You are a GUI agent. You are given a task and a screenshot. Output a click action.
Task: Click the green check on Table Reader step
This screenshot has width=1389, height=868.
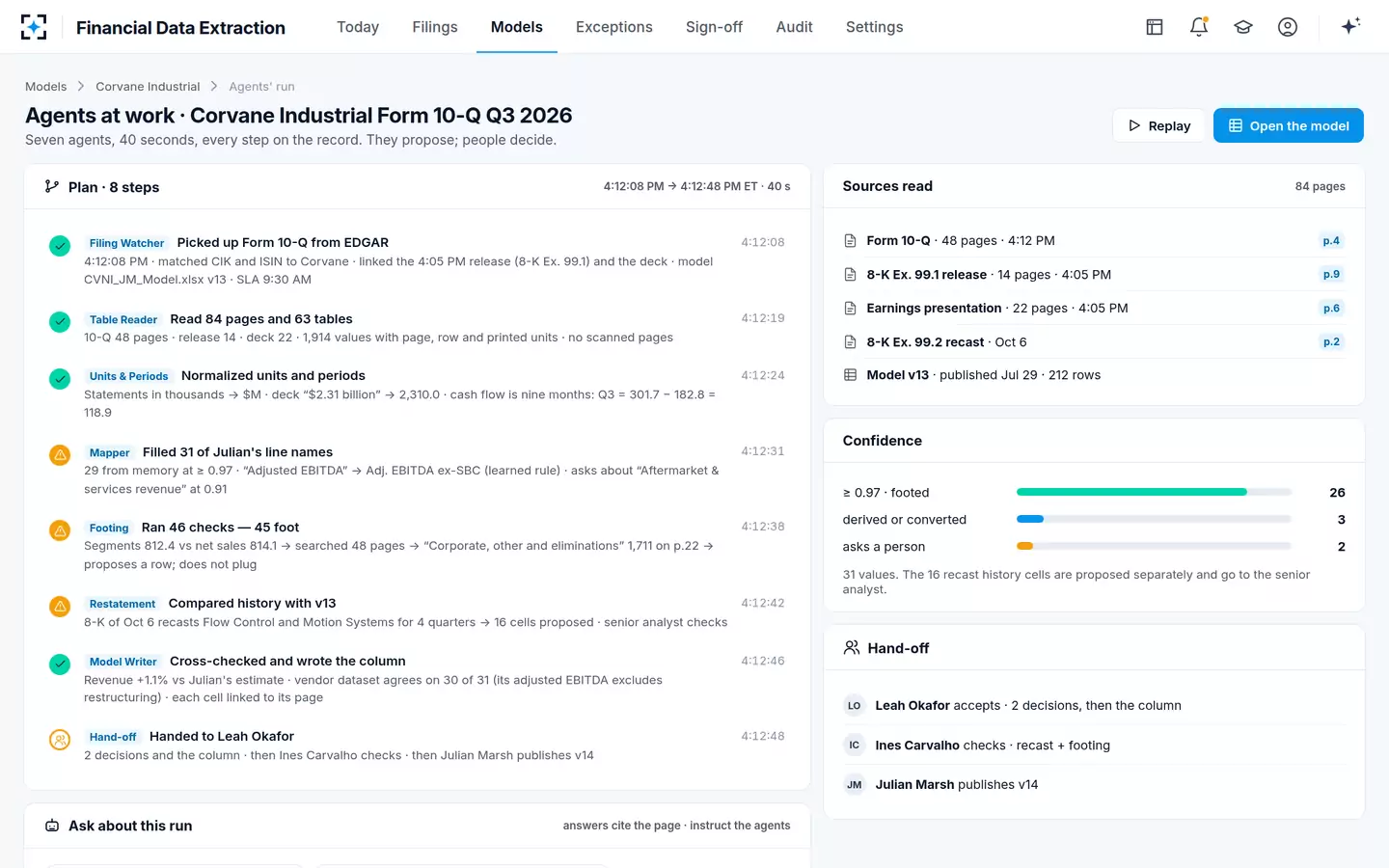tap(60, 322)
